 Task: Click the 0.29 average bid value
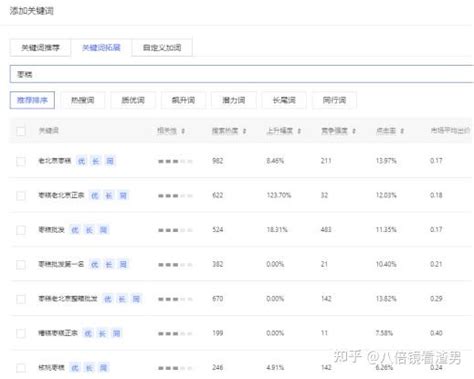pos(436,298)
